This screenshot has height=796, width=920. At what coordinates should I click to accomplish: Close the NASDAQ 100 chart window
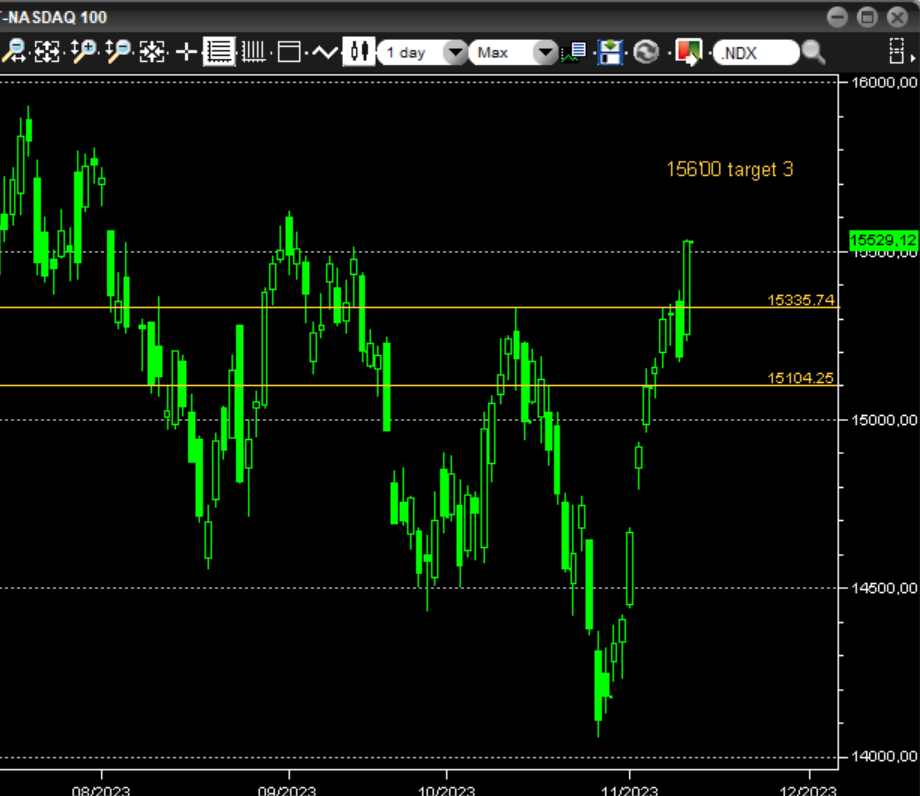click(x=897, y=16)
